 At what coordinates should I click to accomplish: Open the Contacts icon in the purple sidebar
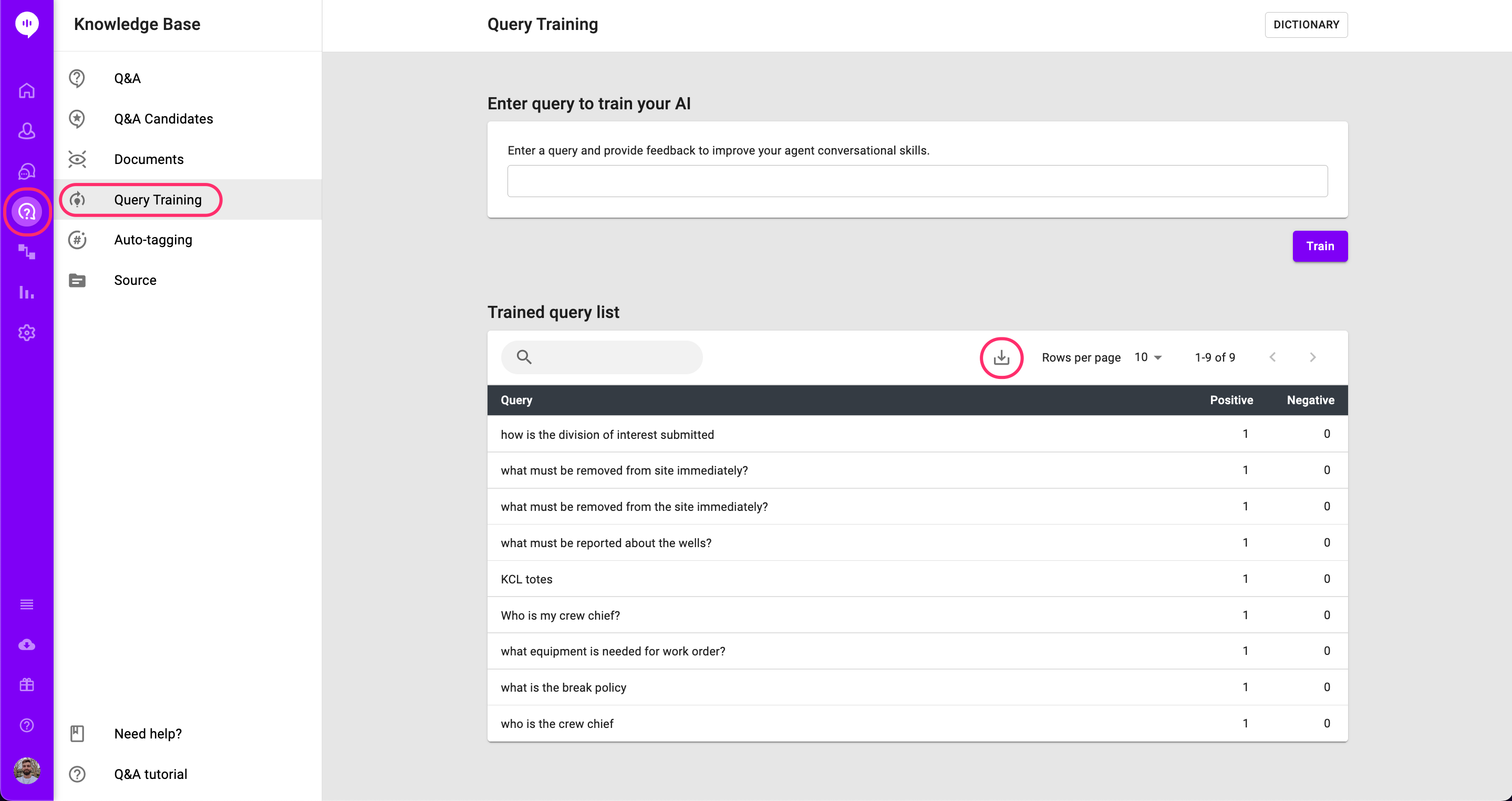click(26, 131)
